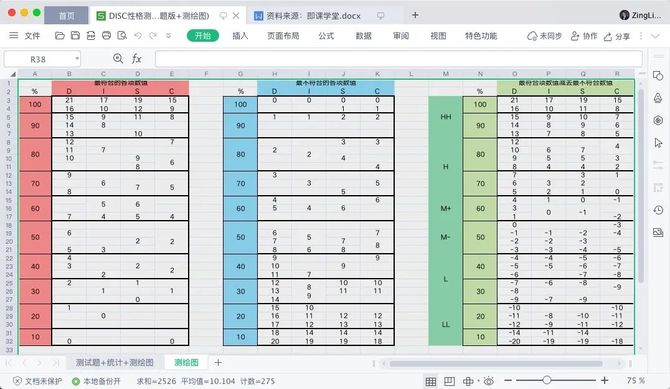670x389 pixels.
Task: Click the zoom out minus button
Action: [508, 380]
